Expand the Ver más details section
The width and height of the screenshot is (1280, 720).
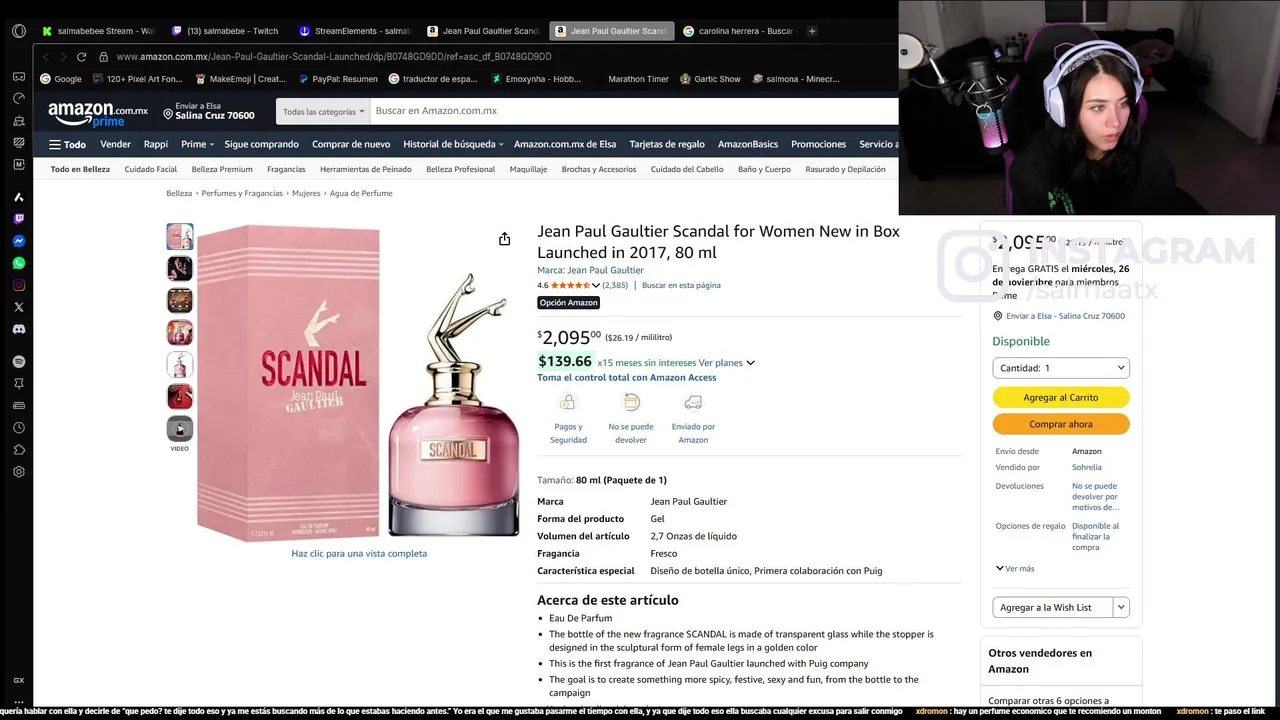pos(1015,568)
